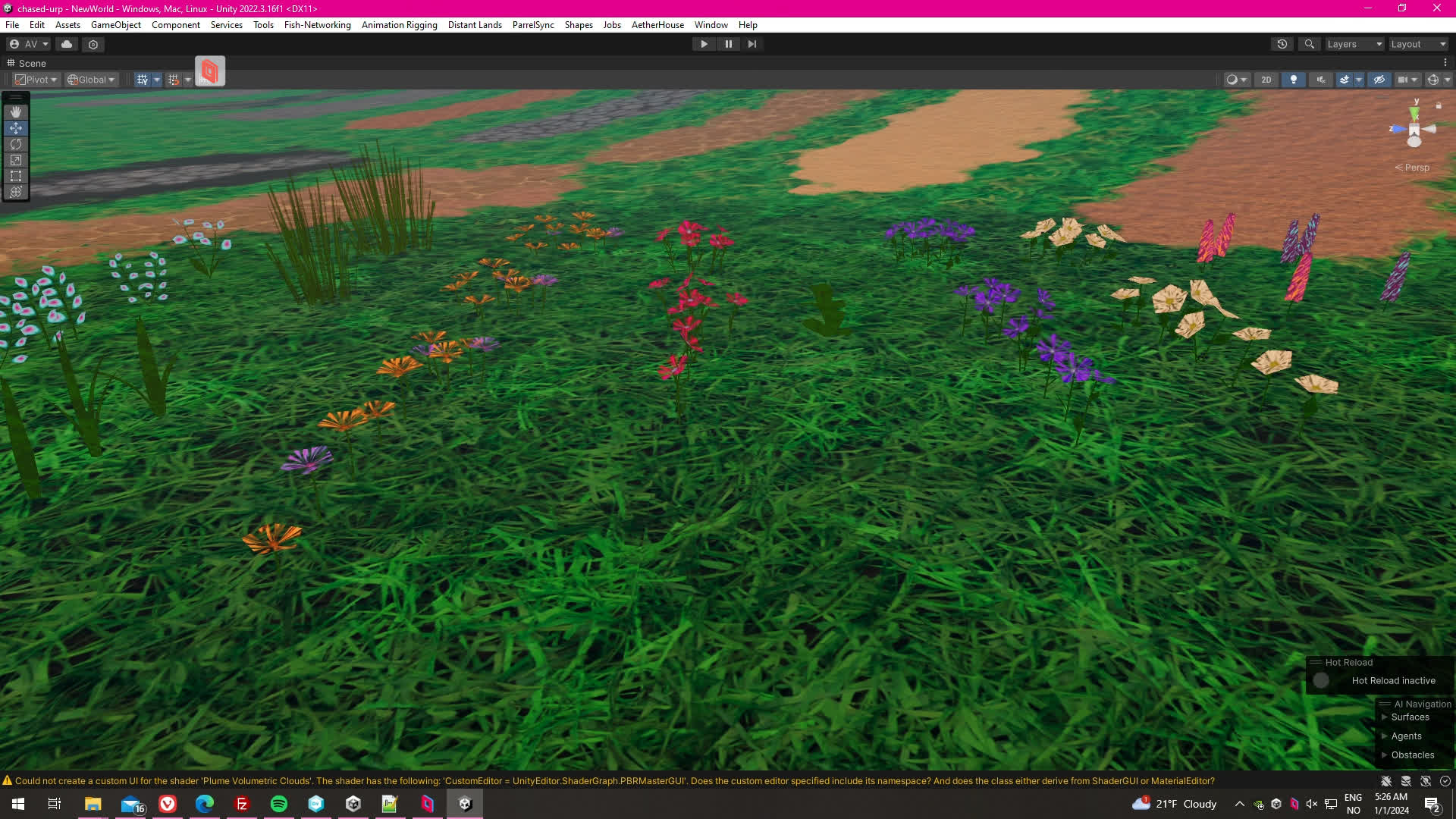Expand the Surfaces item in AI Navigation
The height and width of the screenshot is (819, 1456).
pyautogui.click(x=1385, y=717)
